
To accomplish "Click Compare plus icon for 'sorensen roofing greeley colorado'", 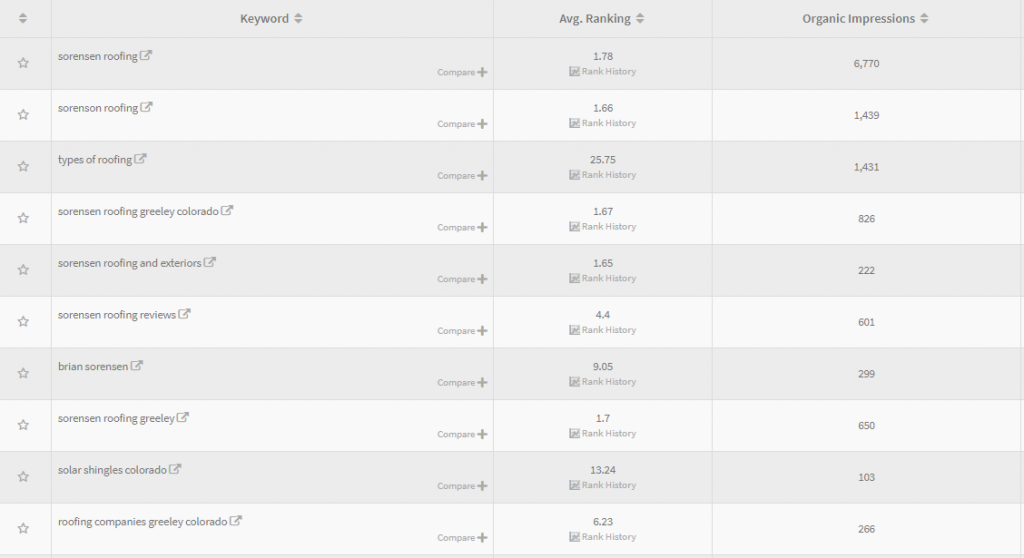I will coord(482,227).
